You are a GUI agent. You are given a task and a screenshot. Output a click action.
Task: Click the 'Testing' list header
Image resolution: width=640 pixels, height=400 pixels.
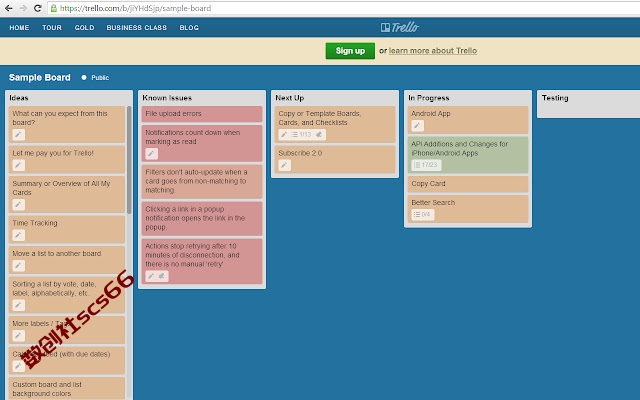tap(555, 98)
